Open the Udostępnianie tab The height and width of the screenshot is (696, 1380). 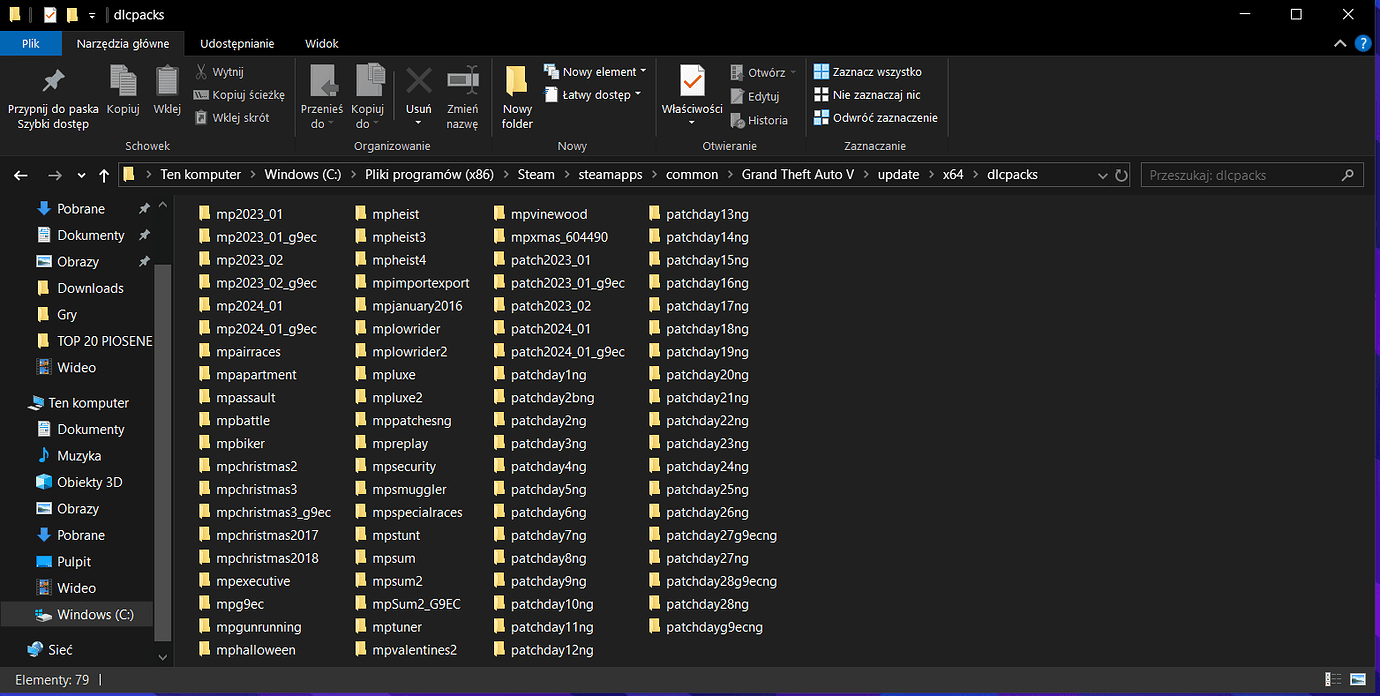[237, 43]
